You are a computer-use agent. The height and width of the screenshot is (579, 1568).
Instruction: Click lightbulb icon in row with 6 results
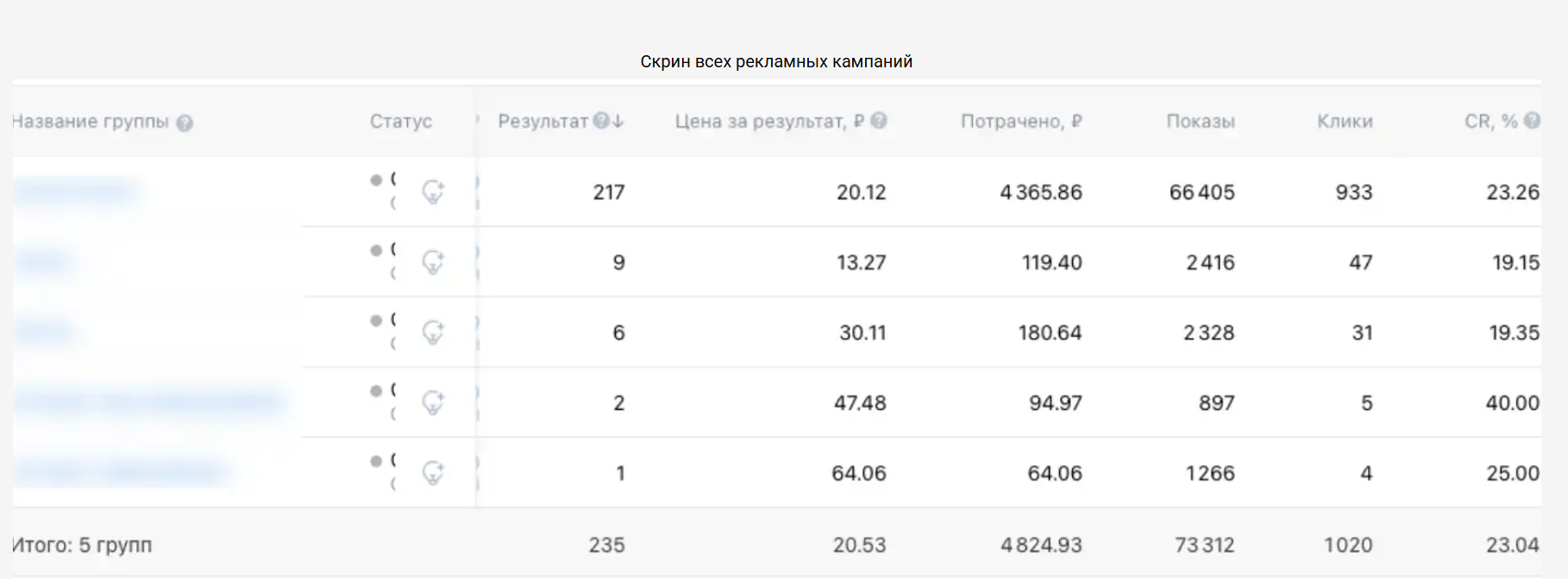pos(433,332)
